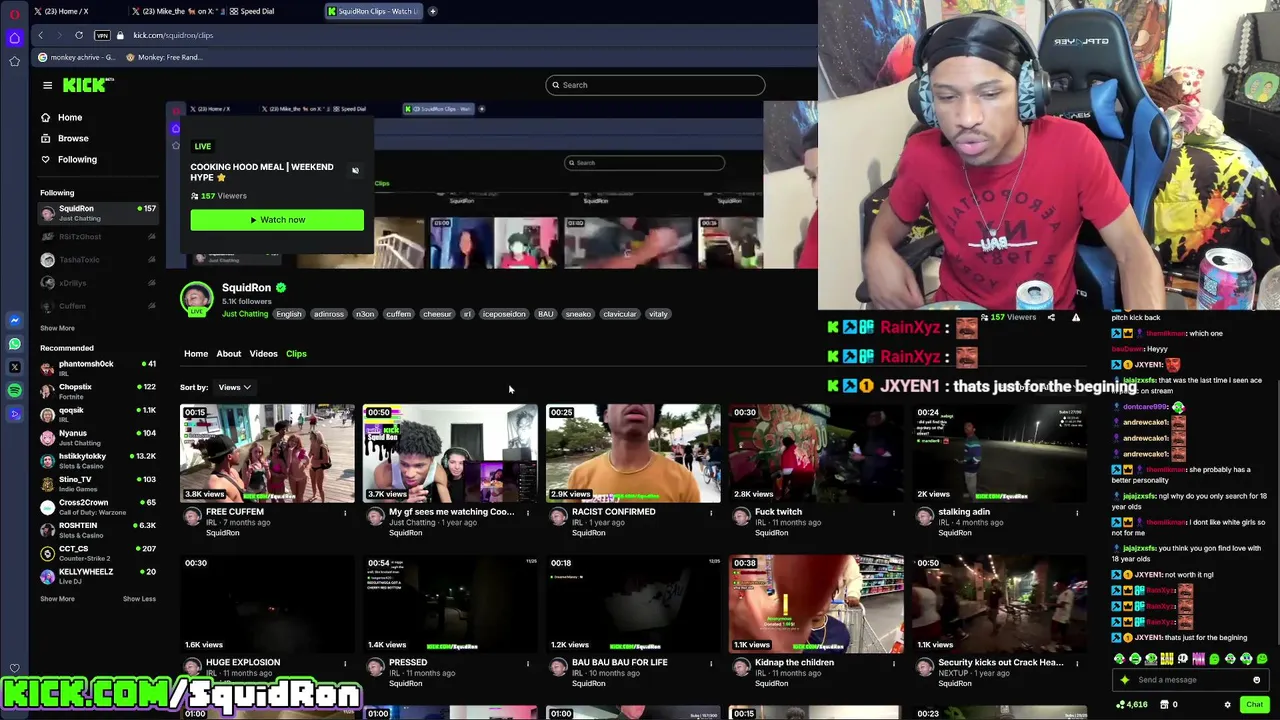Open the FREE CUFFEM clip thumbnail
Image resolution: width=1280 pixels, height=720 pixels.
click(x=267, y=453)
